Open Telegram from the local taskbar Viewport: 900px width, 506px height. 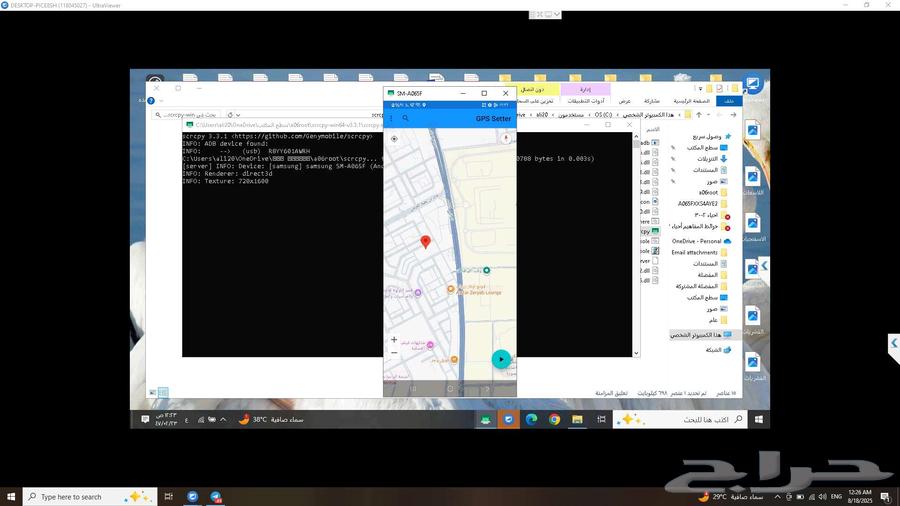point(215,496)
